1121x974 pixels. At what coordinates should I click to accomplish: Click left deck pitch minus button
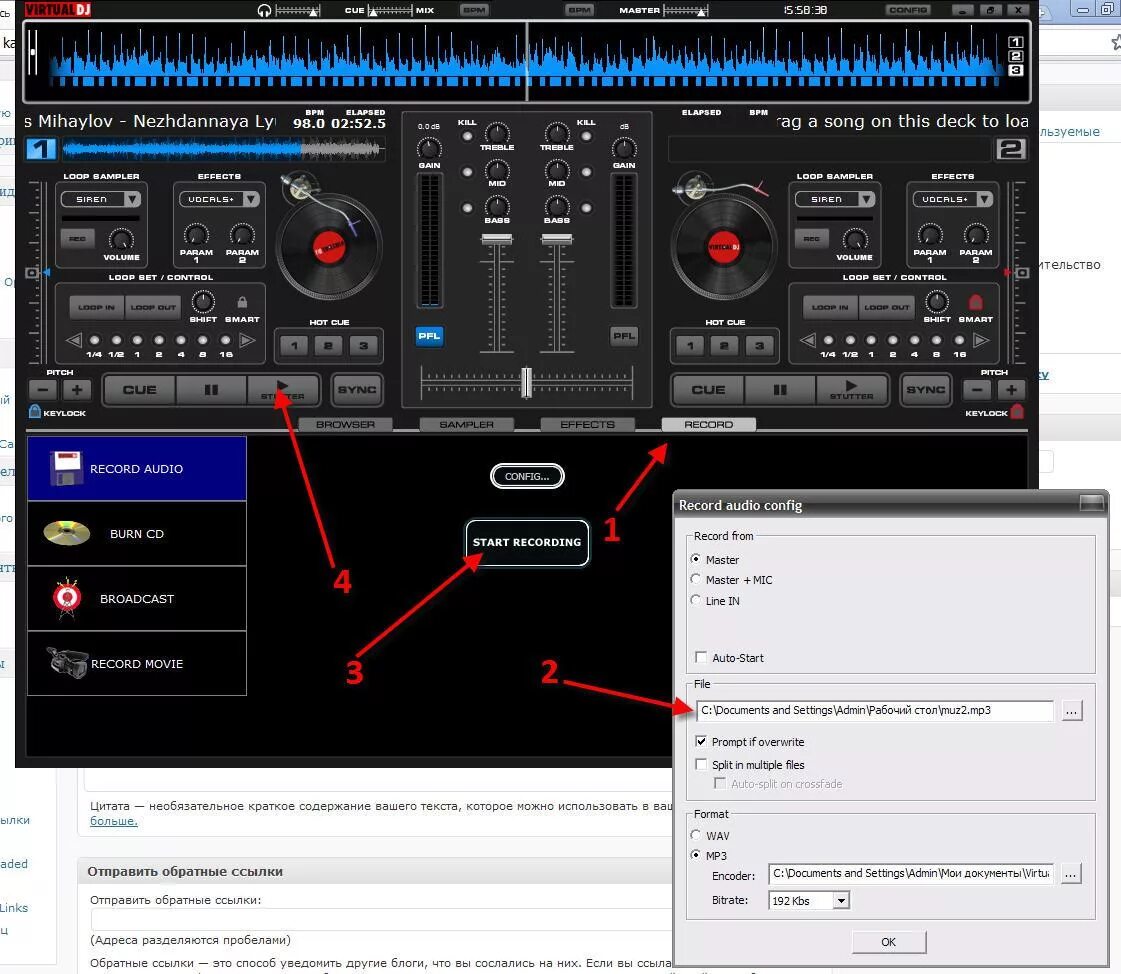pyautogui.click(x=43, y=390)
